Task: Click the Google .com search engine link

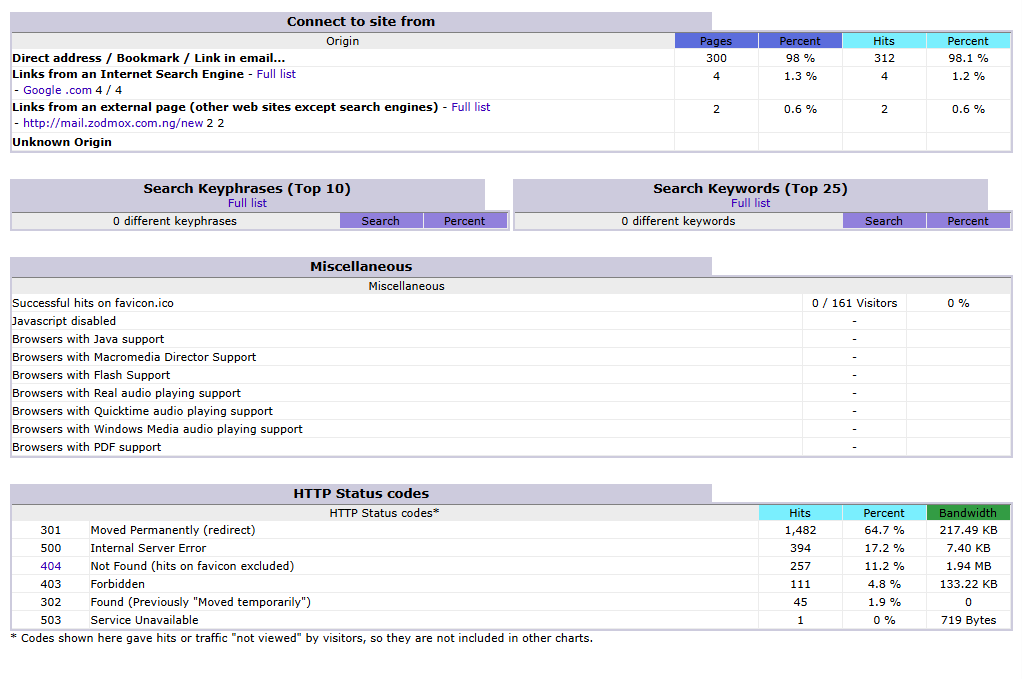Action: point(57,90)
